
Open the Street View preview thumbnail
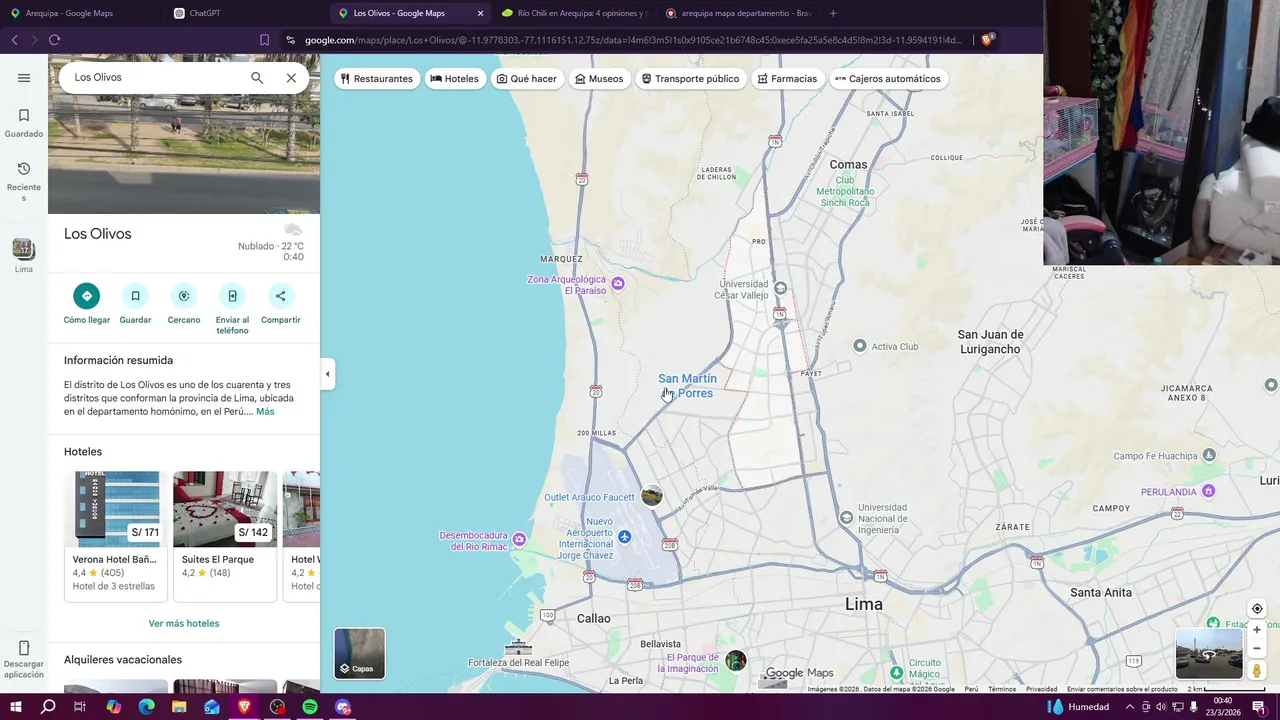click(x=1209, y=654)
